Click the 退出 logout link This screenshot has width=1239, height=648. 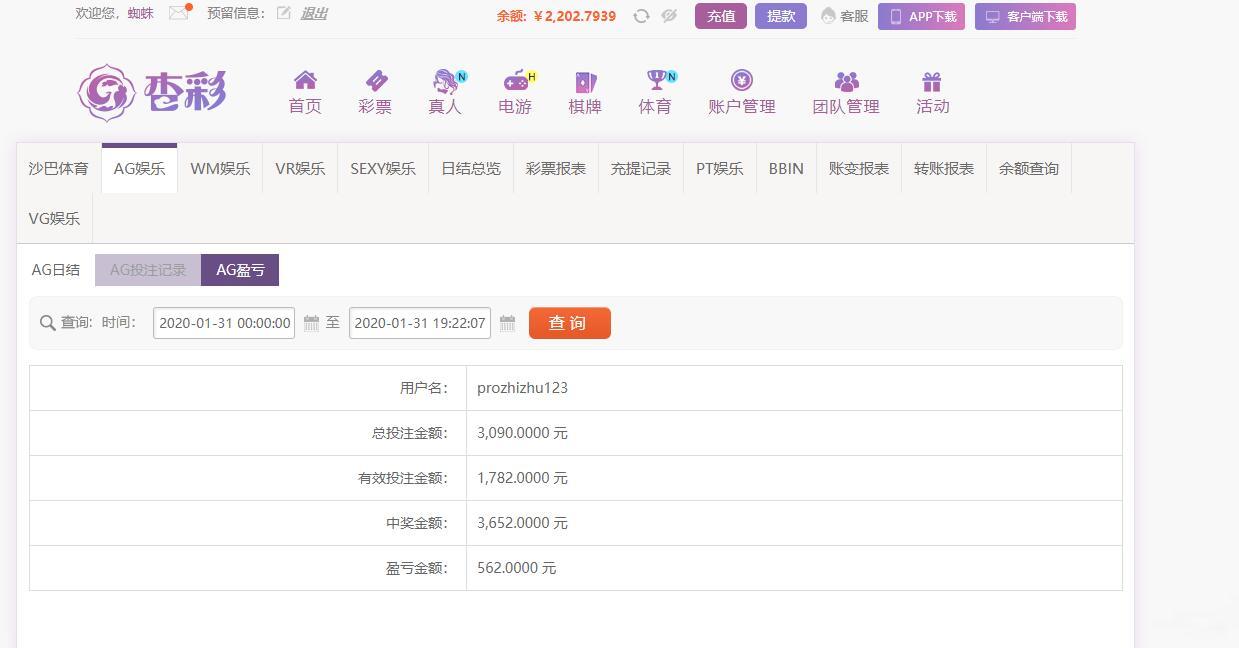314,13
